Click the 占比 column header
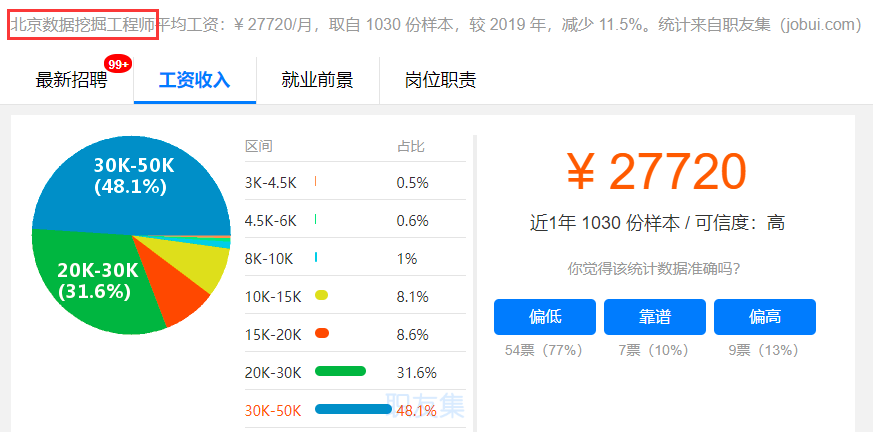The image size is (873, 432). coord(410,146)
